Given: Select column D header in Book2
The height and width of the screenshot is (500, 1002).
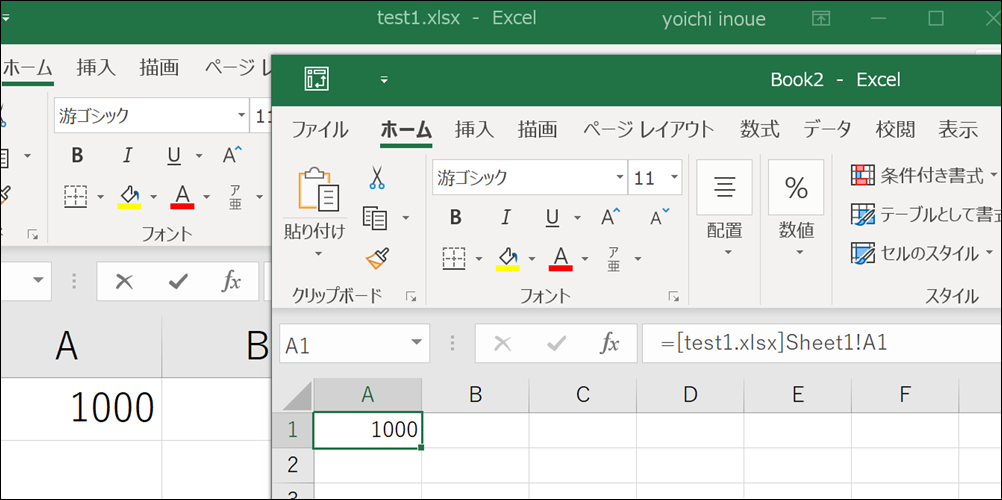Looking at the screenshot, I should click(x=690, y=395).
